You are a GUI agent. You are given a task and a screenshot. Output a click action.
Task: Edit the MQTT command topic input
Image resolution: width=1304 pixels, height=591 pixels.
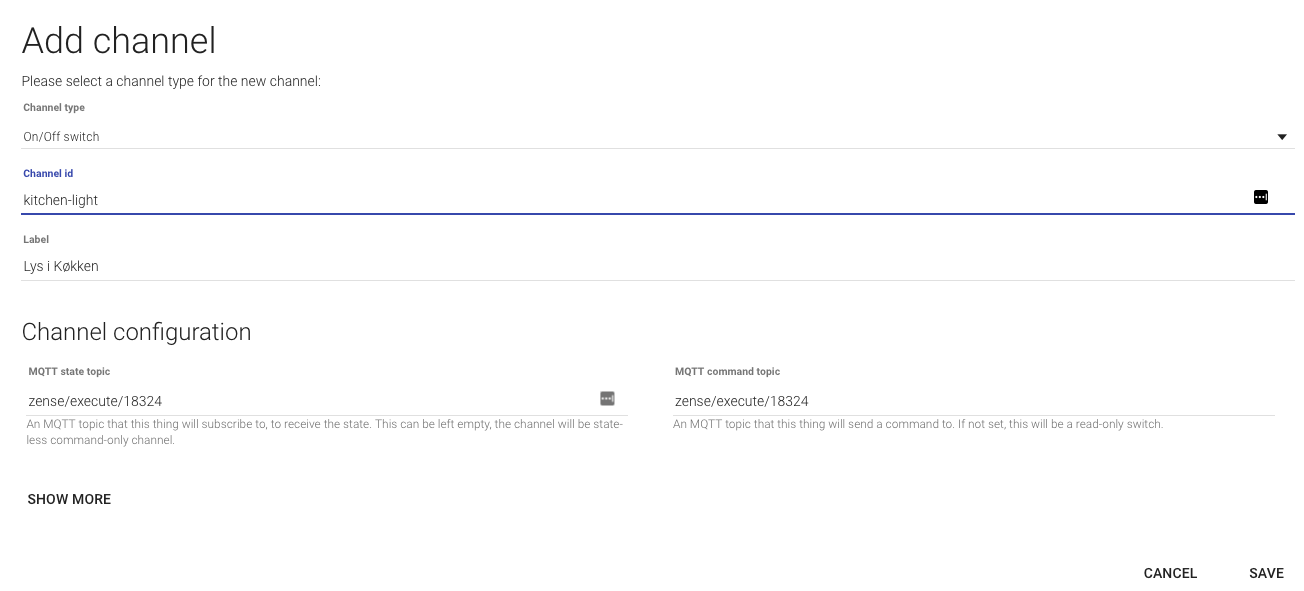pyautogui.click(x=970, y=401)
